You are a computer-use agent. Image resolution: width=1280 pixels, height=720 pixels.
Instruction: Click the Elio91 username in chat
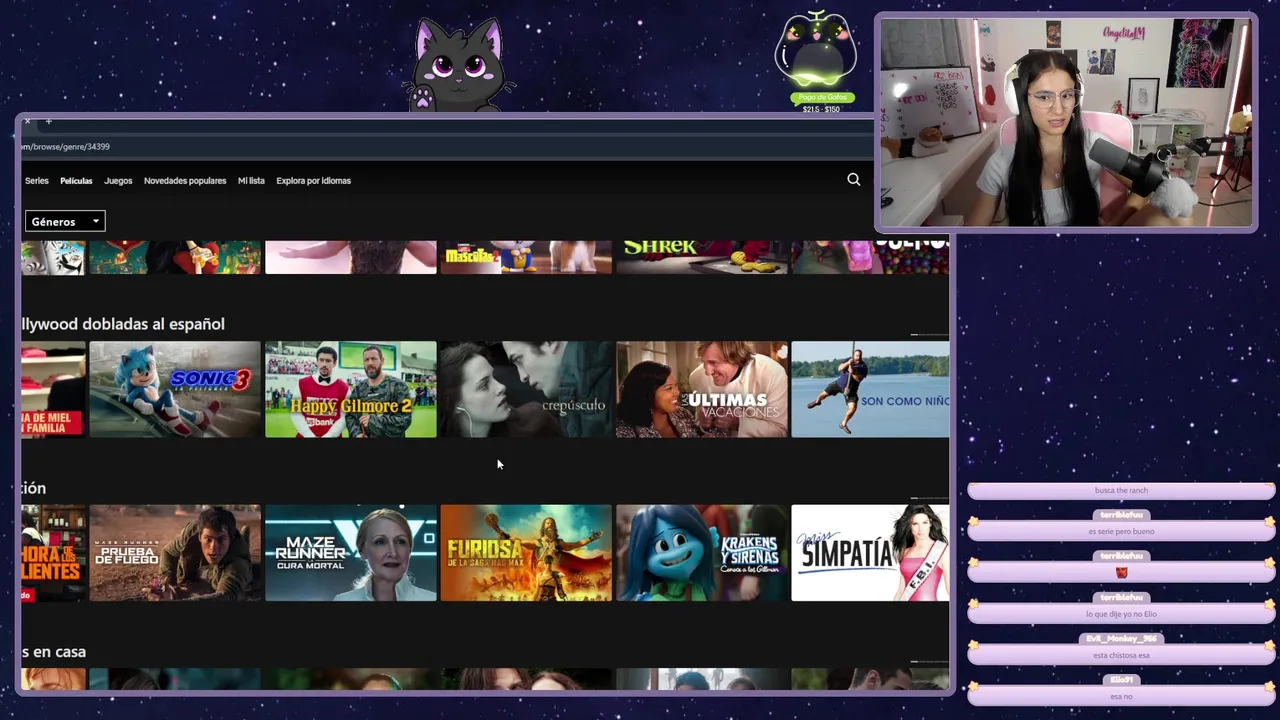pyautogui.click(x=1121, y=680)
